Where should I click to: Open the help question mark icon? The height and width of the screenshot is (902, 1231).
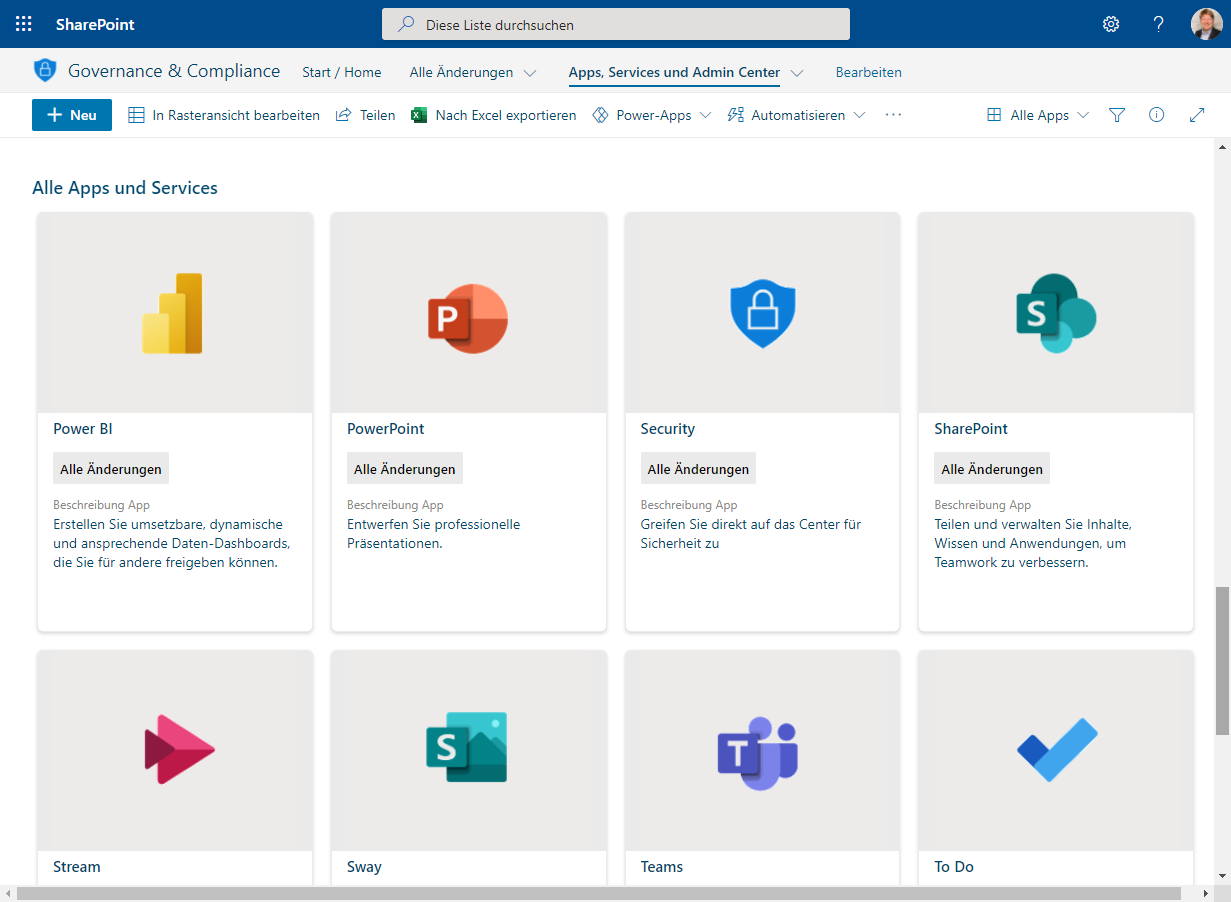pyautogui.click(x=1159, y=24)
